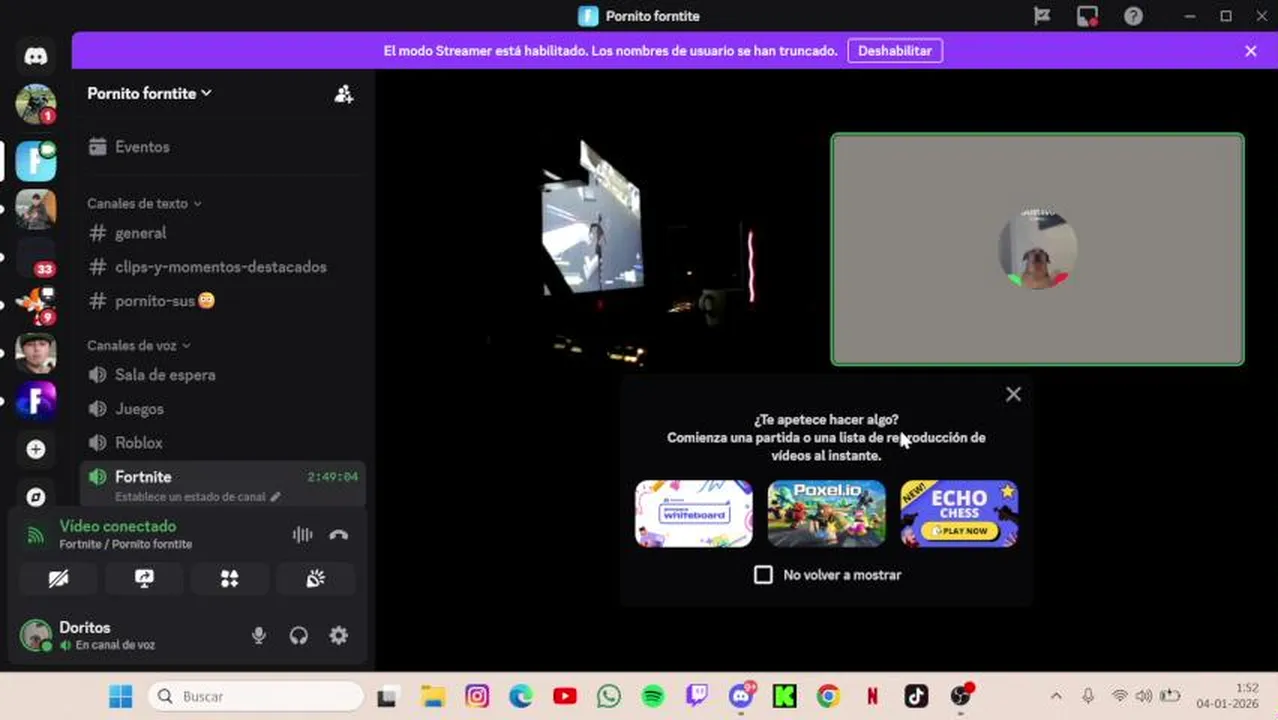This screenshot has width=1278, height=720.
Task: Open the invite people icon beside server name
Action: (x=344, y=94)
